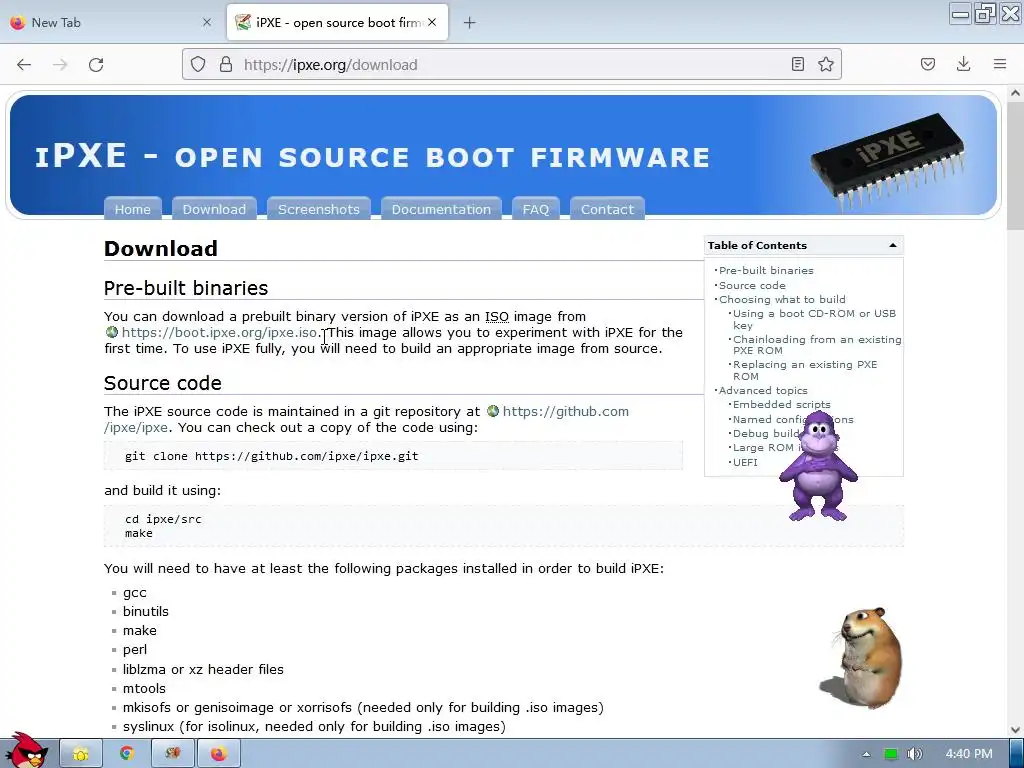Open tracking protection shield icon

198,64
